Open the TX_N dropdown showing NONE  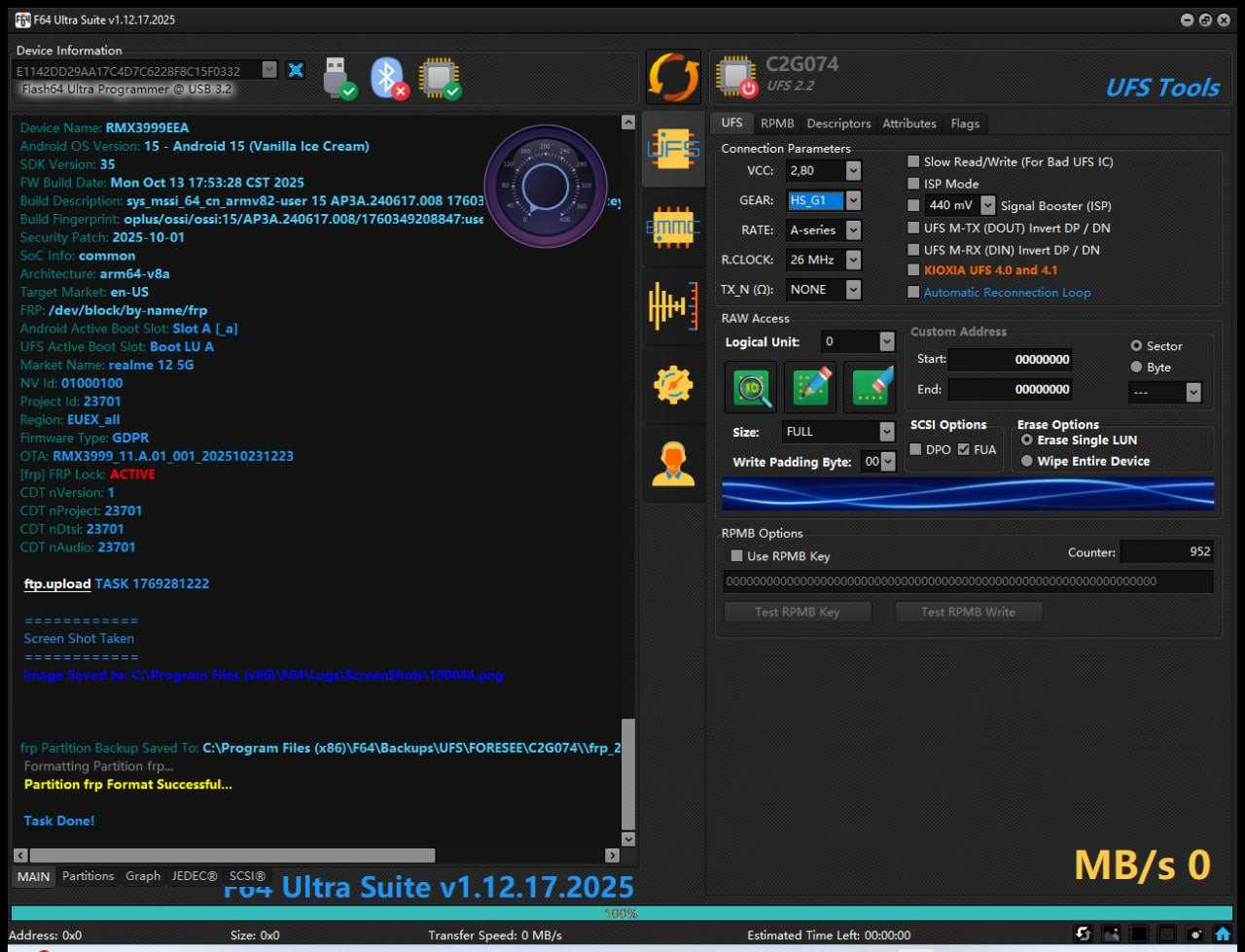[x=853, y=290]
